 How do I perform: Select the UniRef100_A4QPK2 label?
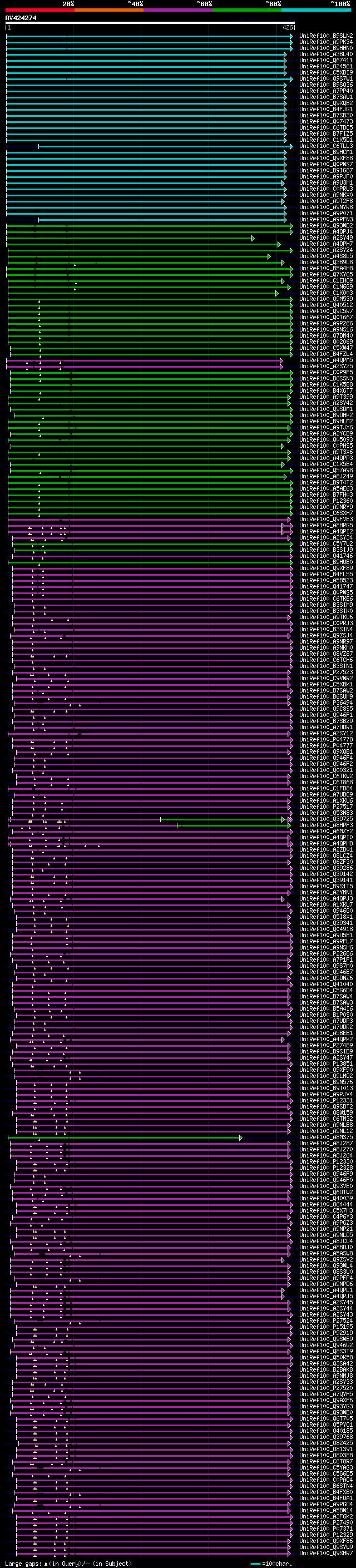[326, 1039]
